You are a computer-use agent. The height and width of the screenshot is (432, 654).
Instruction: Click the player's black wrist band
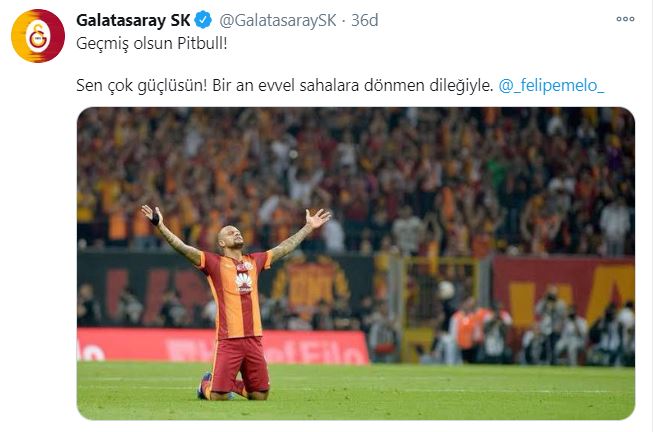[x=155, y=219]
